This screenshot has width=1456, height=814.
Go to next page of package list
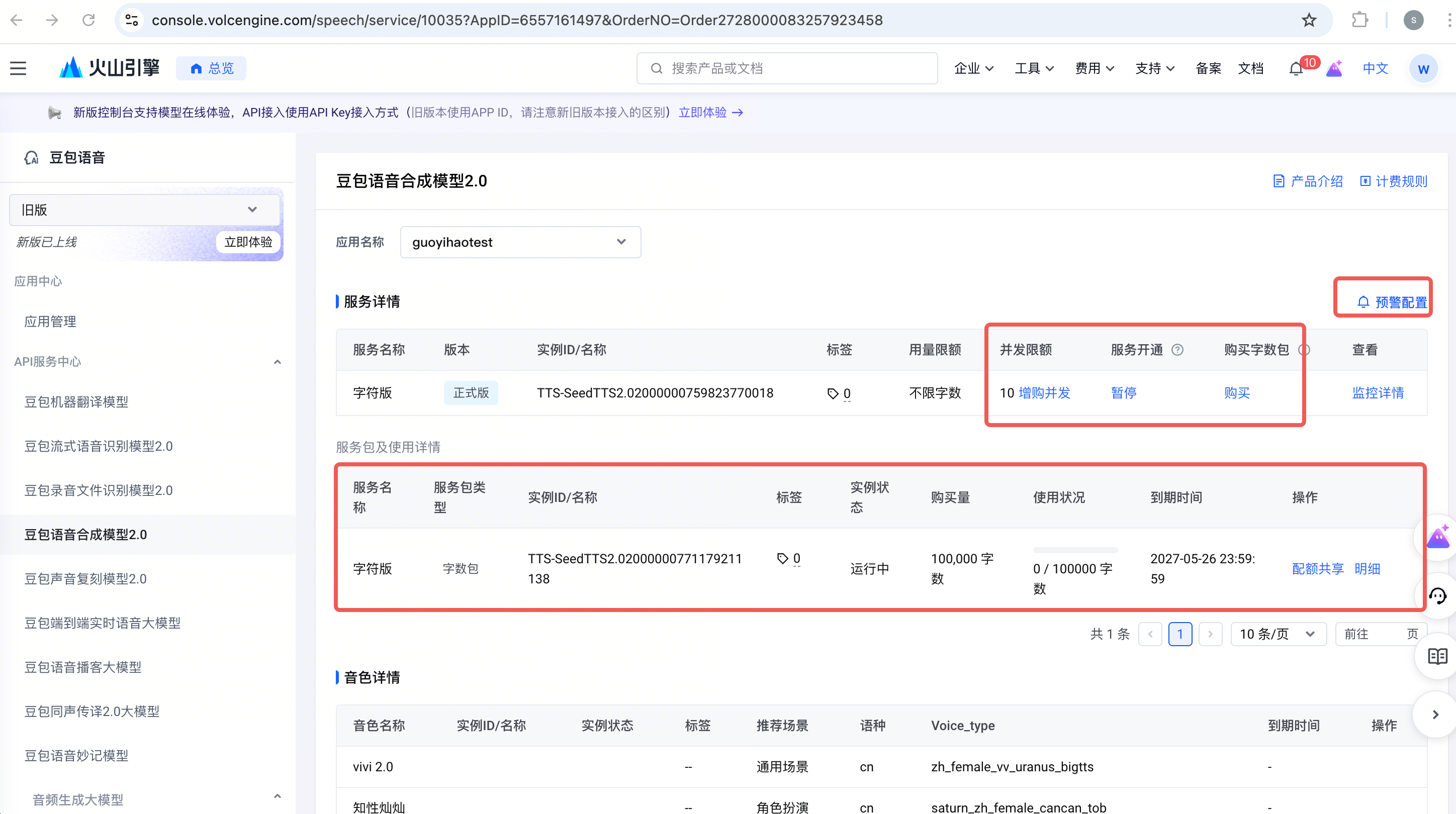(1210, 634)
